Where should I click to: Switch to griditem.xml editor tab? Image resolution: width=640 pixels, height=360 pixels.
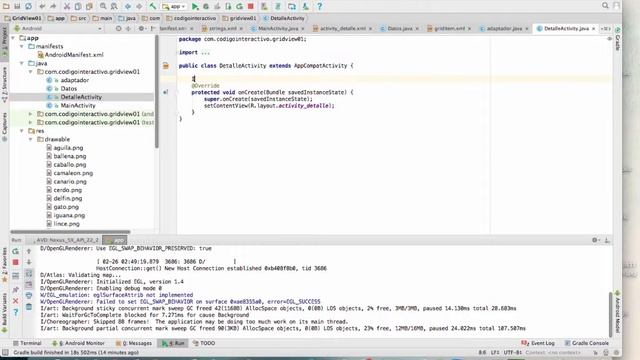449,29
